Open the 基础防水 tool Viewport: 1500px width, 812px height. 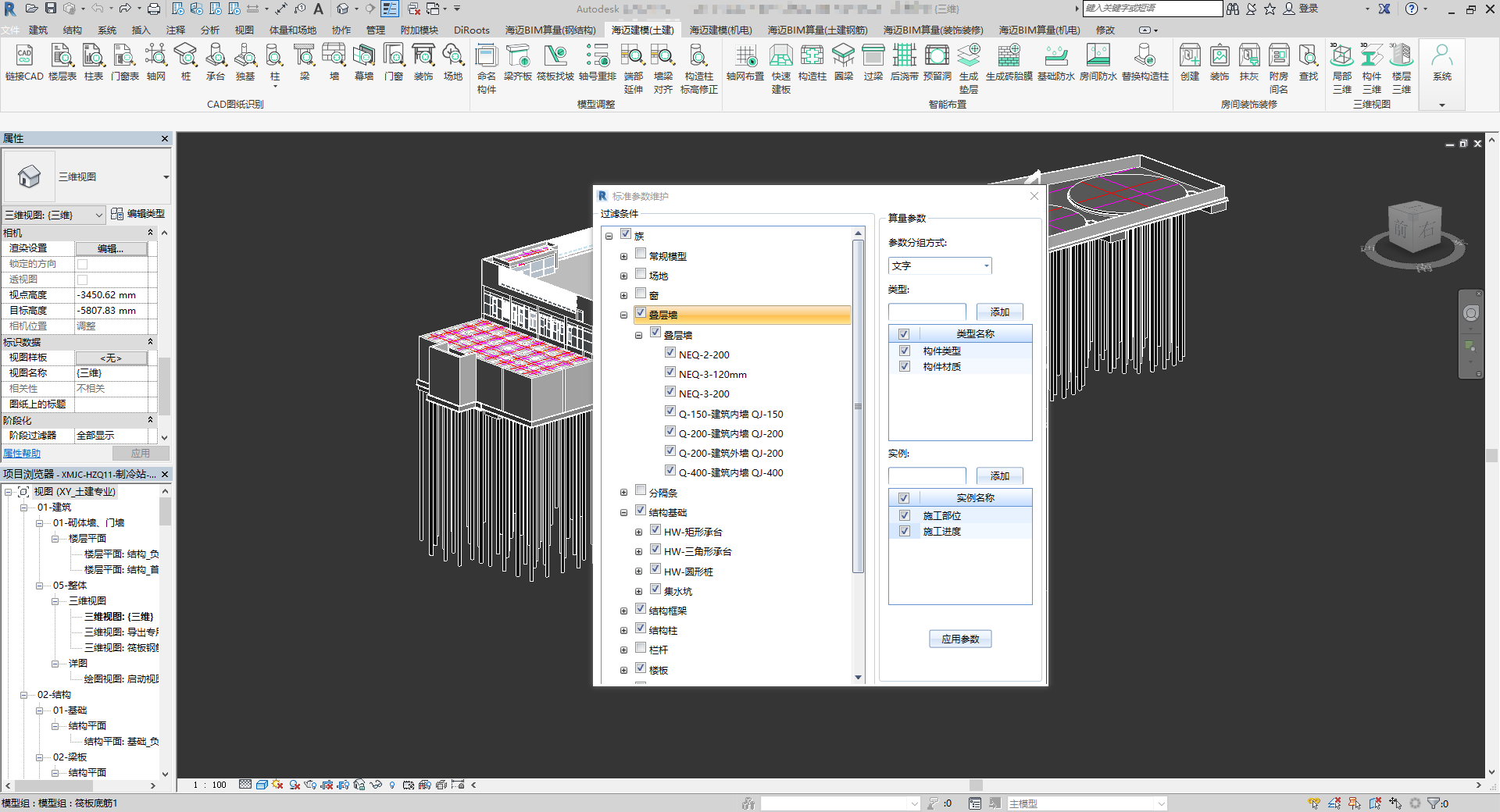point(1056,62)
